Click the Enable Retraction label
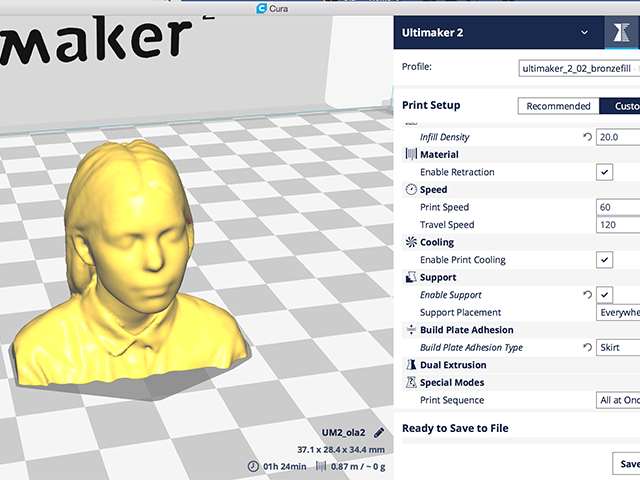The width and height of the screenshot is (640, 480). [x=457, y=172]
